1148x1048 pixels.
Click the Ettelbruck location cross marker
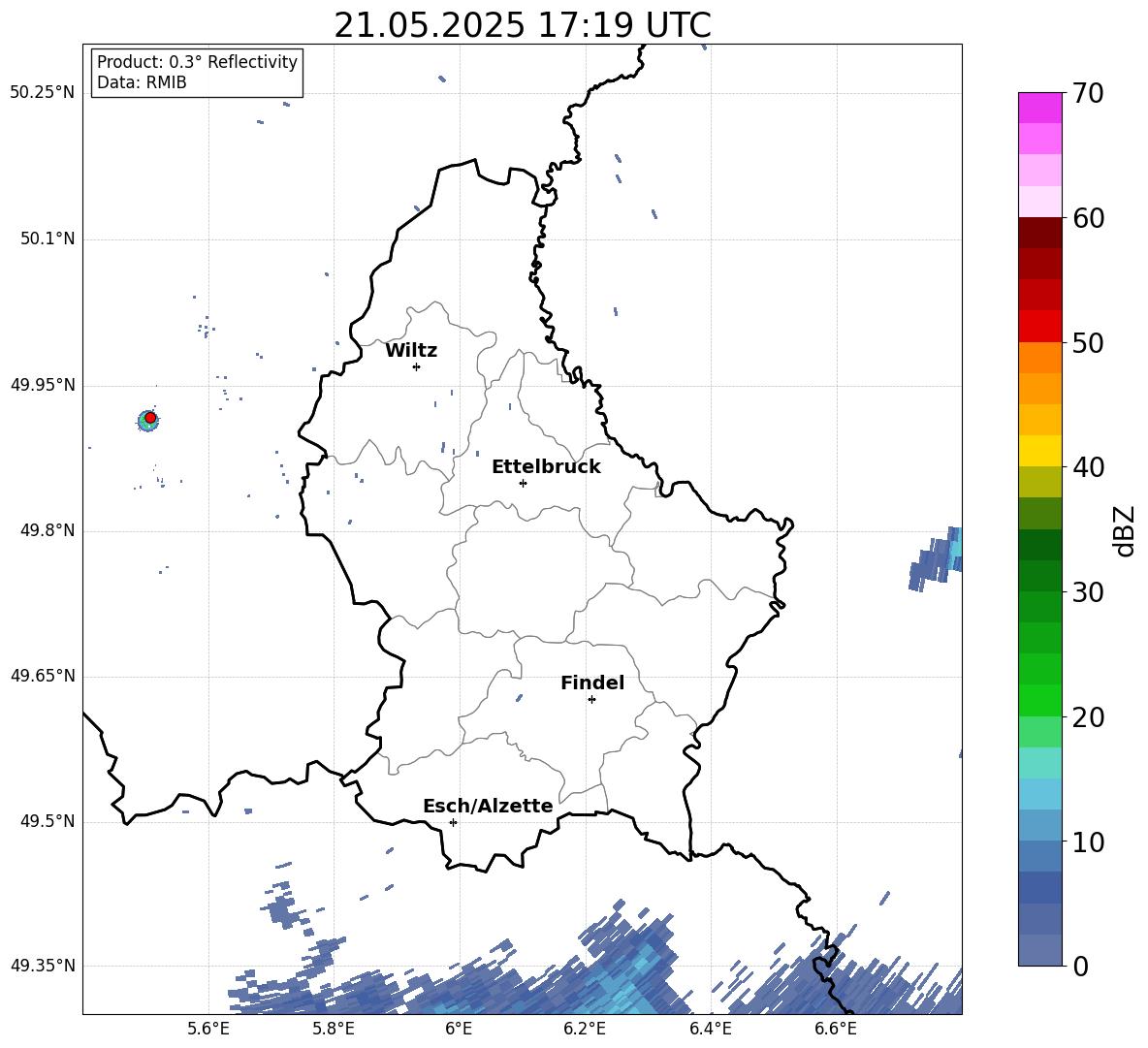tap(523, 483)
